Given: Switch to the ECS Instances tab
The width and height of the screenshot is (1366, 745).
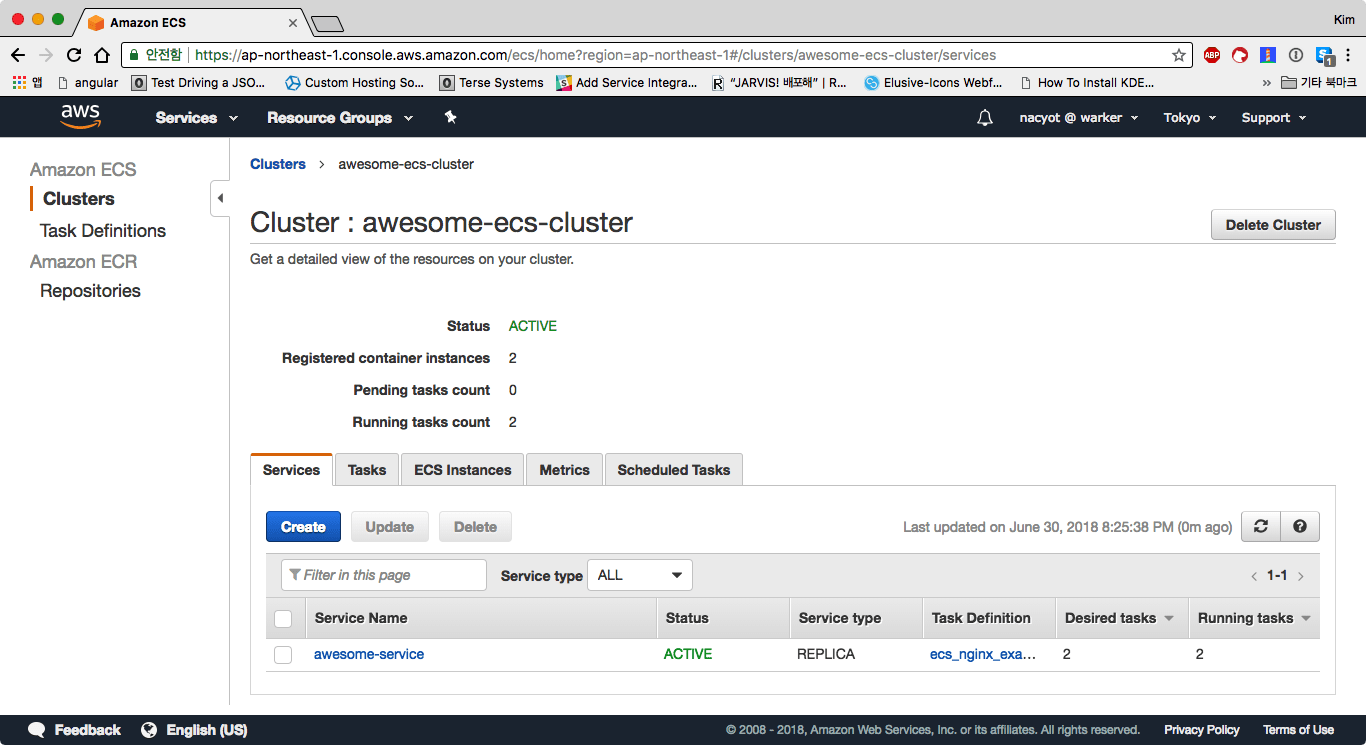Looking at the screenshot, I should coord(462,470).
